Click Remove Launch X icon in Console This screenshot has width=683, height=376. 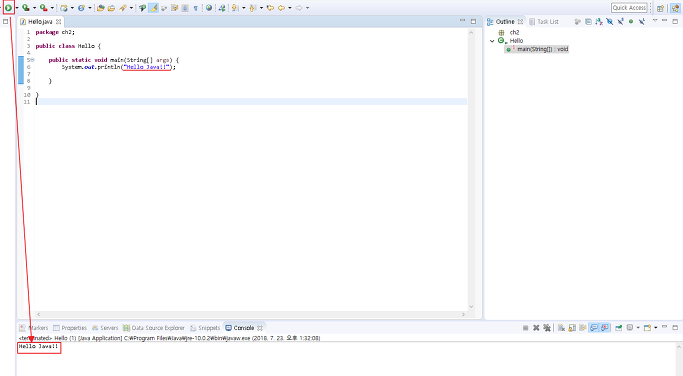tap(536, 328)
